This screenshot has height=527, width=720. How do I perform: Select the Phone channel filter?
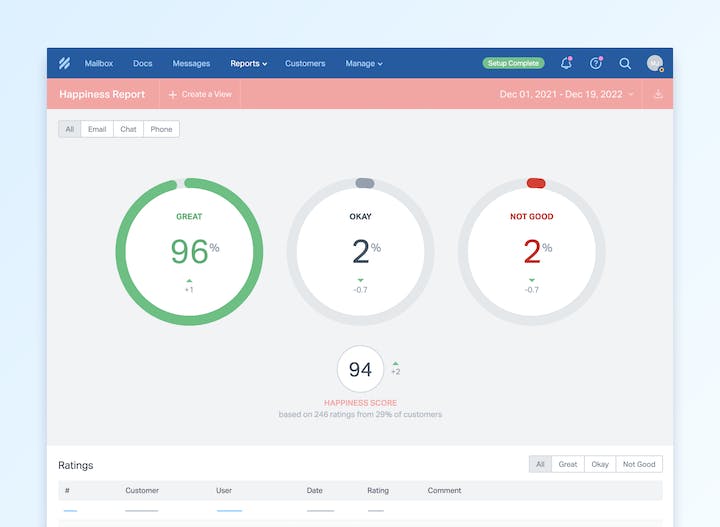[161, 129]
